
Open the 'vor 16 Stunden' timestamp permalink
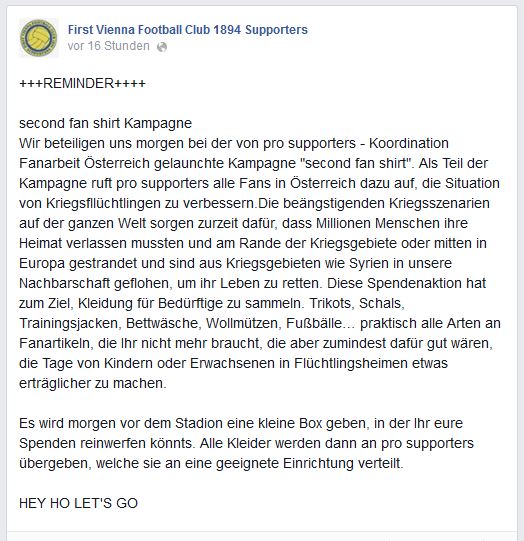point(109,46)
